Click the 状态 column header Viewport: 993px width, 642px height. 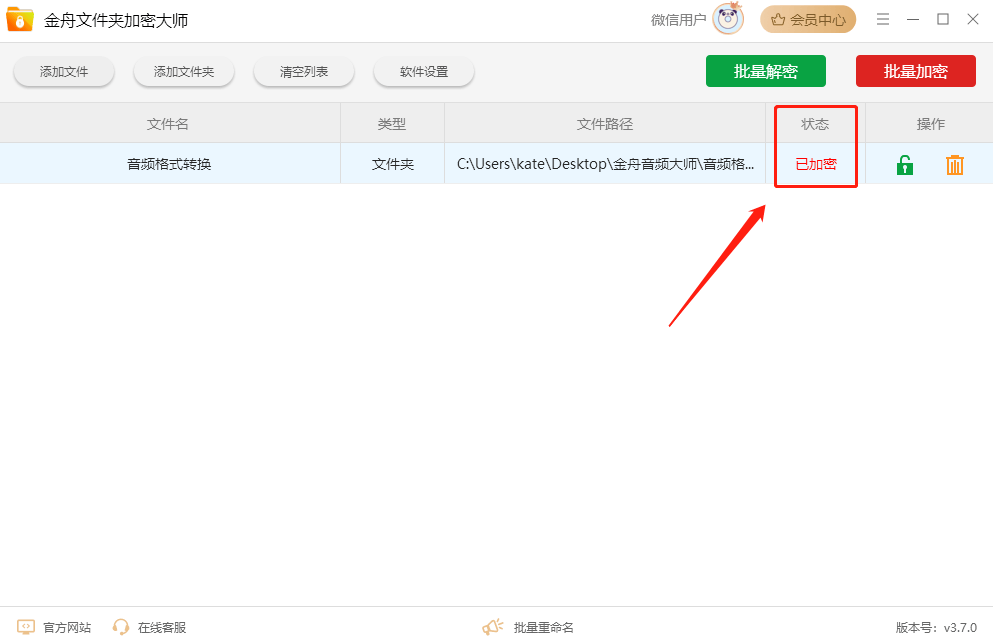[x=815, y=124]
